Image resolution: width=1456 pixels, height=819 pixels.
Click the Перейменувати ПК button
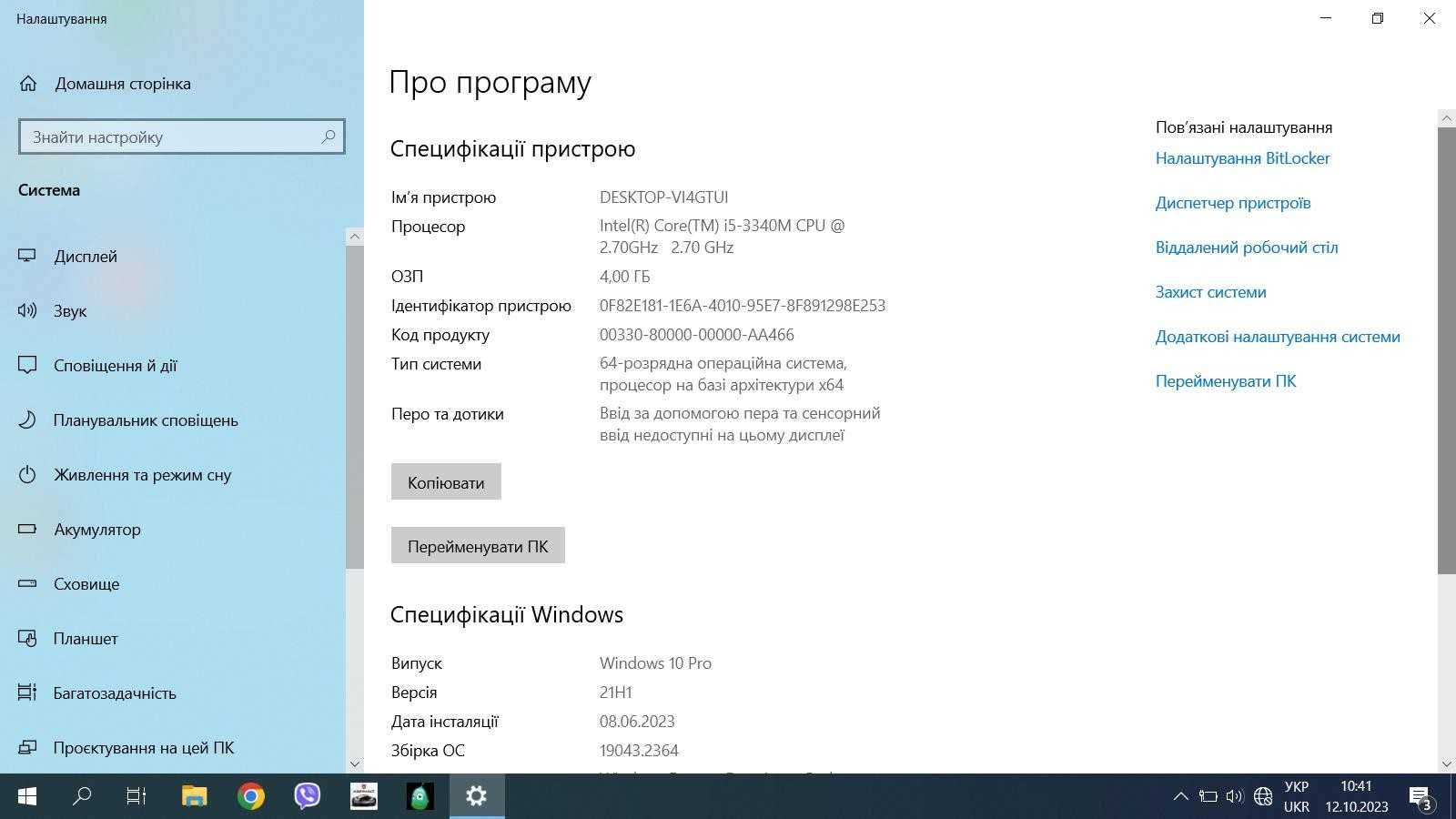pyautogui.click(x=478, y=546)
